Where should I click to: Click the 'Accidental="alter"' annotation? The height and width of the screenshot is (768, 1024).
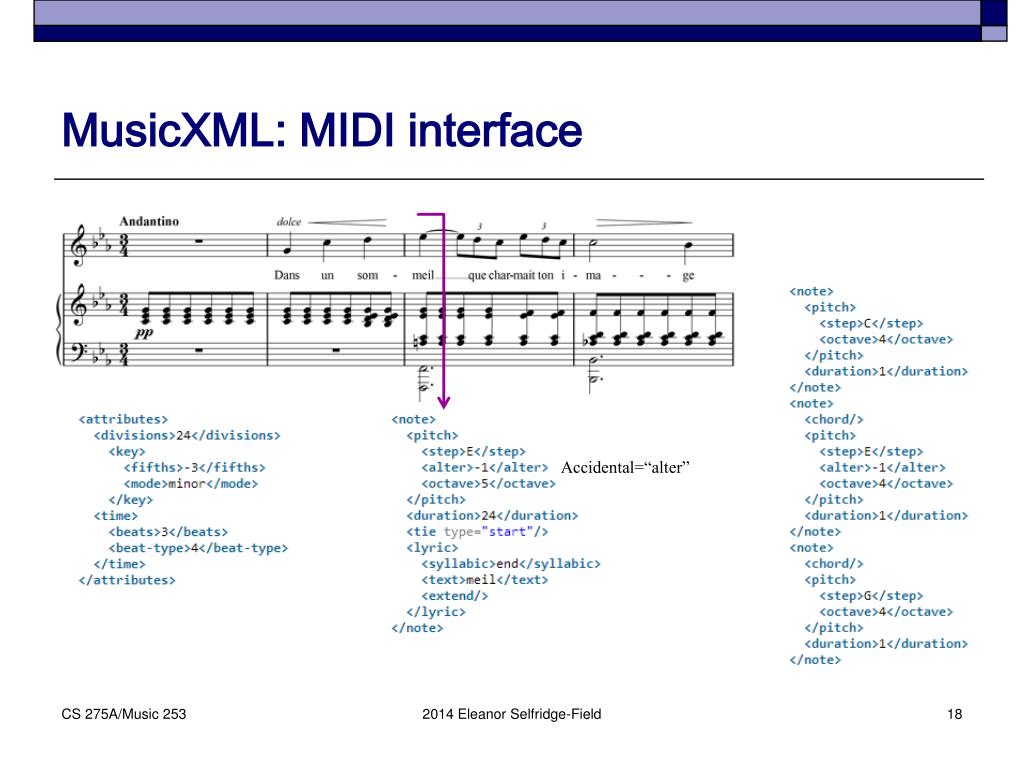[626, 468]
